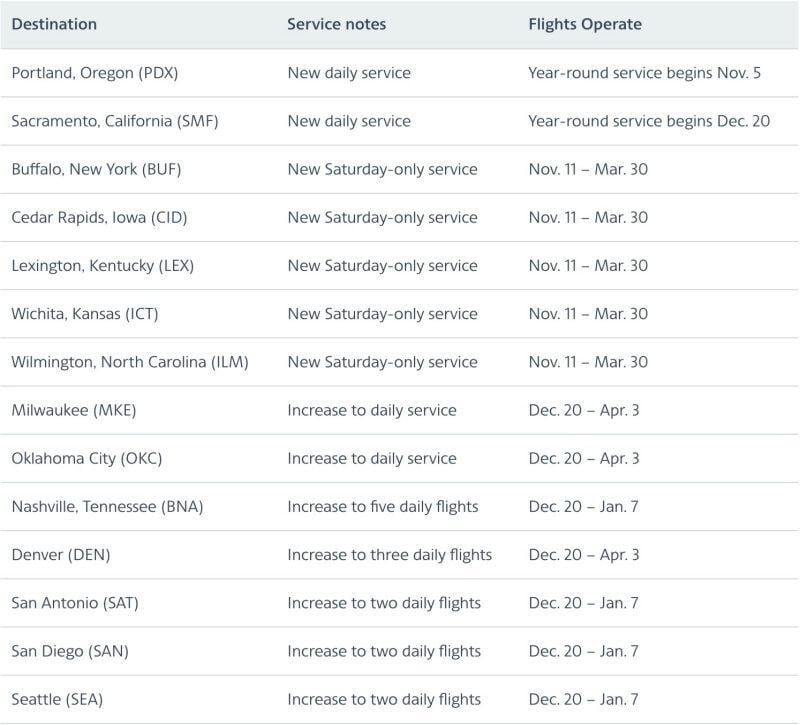This screenshot has height=725, width=800.
Task: Click Wilmington, North Carolina (ILM) cell
Action: pos(130,362)
